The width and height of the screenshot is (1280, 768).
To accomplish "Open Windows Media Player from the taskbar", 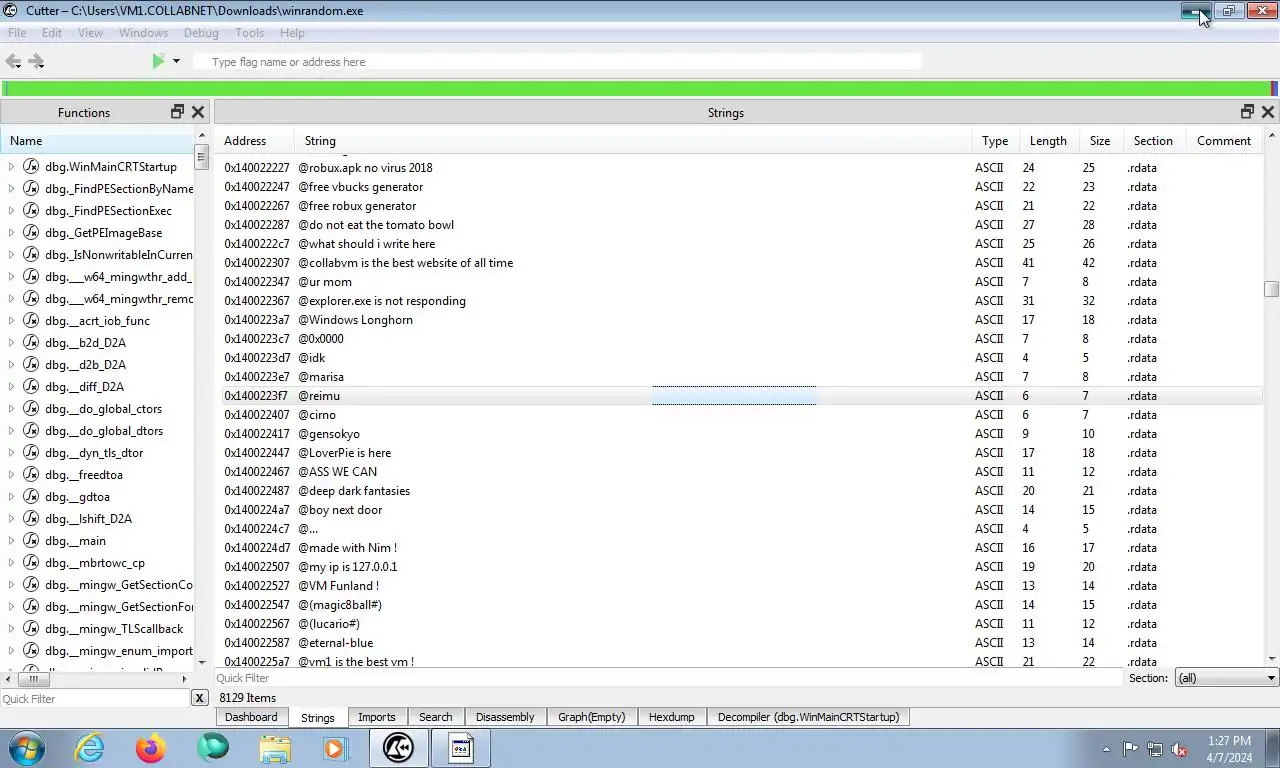I will click(335, 747).
